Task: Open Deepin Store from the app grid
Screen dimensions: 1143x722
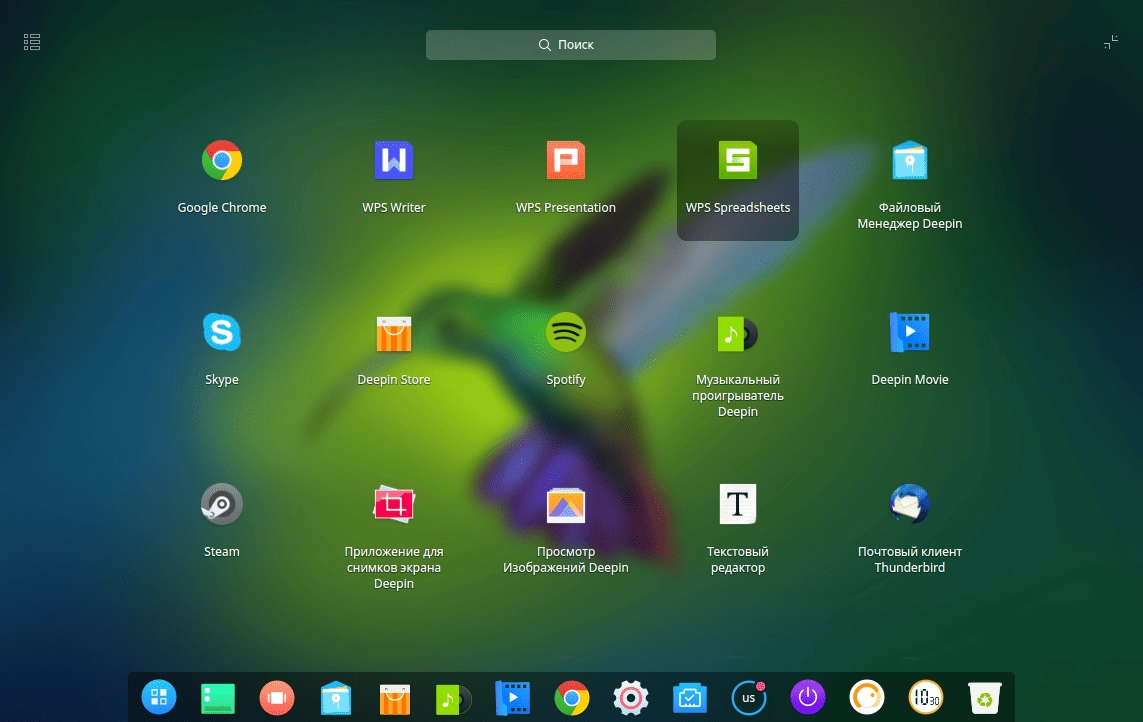Action: [x=394, y=333]
